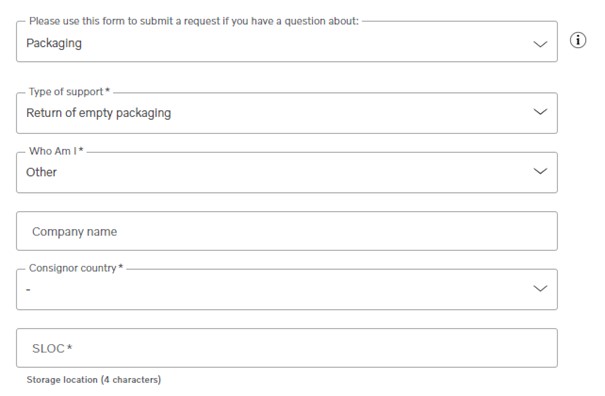Focus the SLOC required text field
This screenshot has height=396, width=605.
pyautogui.click(x=287, y=348)
